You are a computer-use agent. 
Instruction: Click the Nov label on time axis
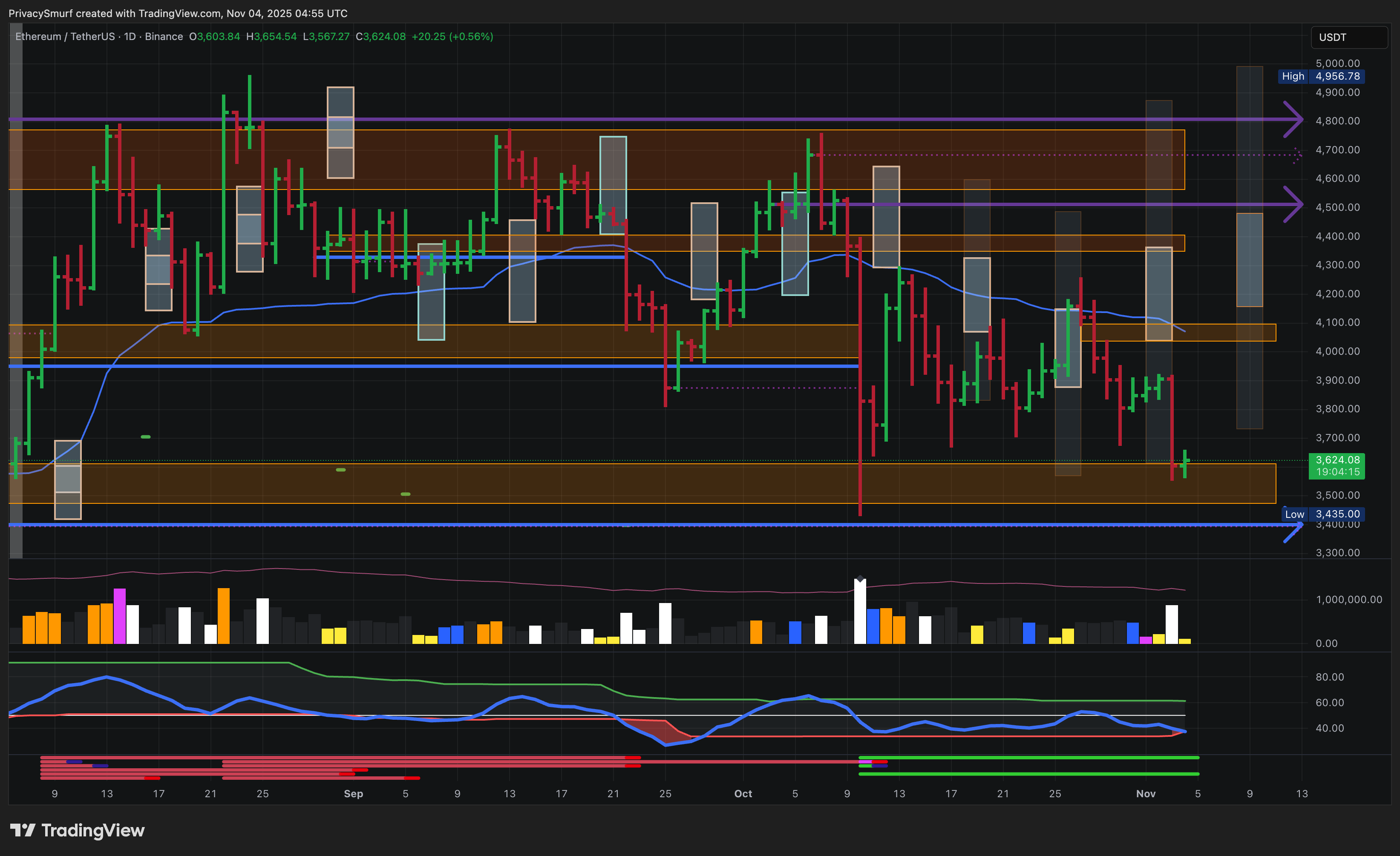1146,793
